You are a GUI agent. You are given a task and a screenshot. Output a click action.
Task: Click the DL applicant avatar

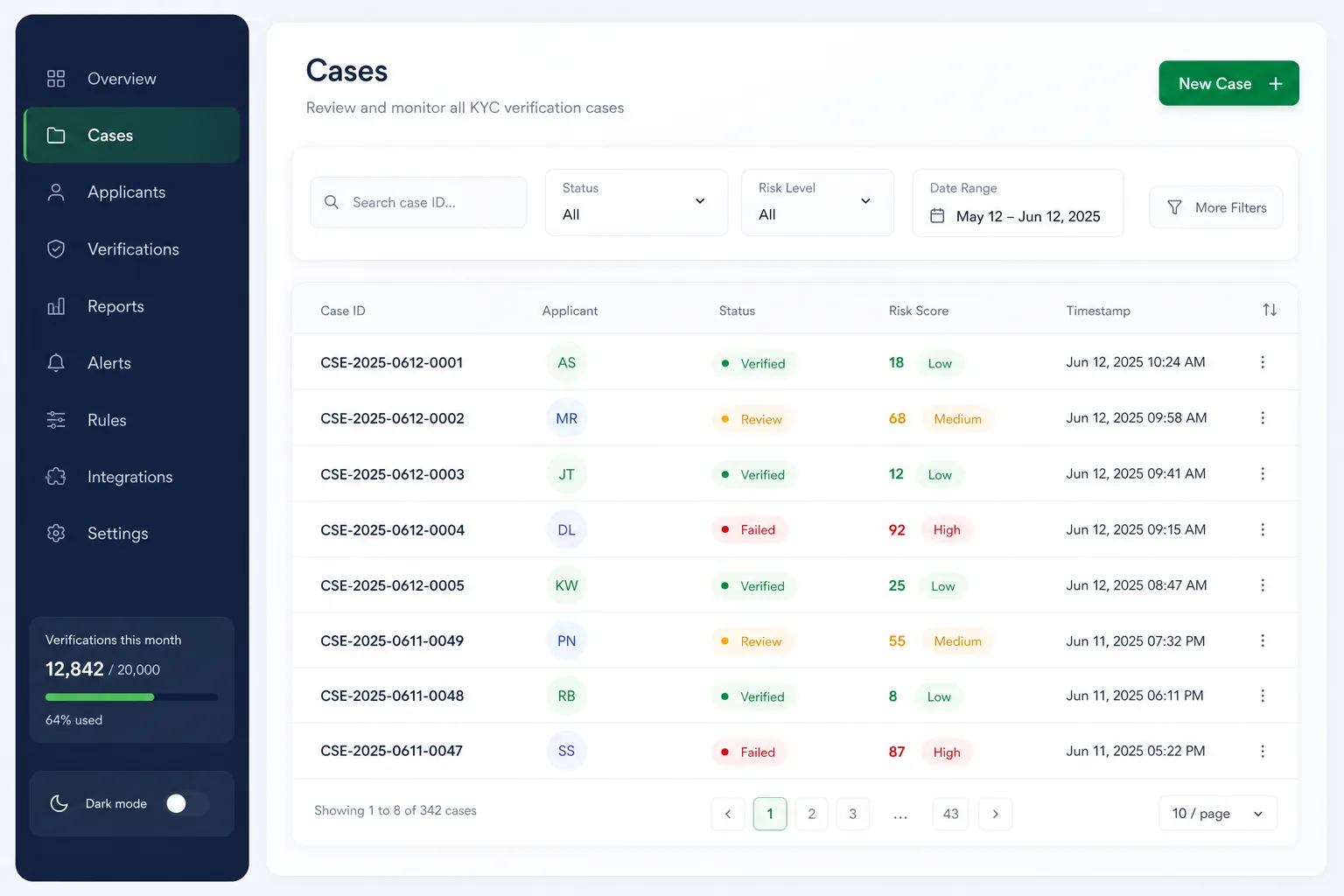pyautogui.click(x=567, y=529)
